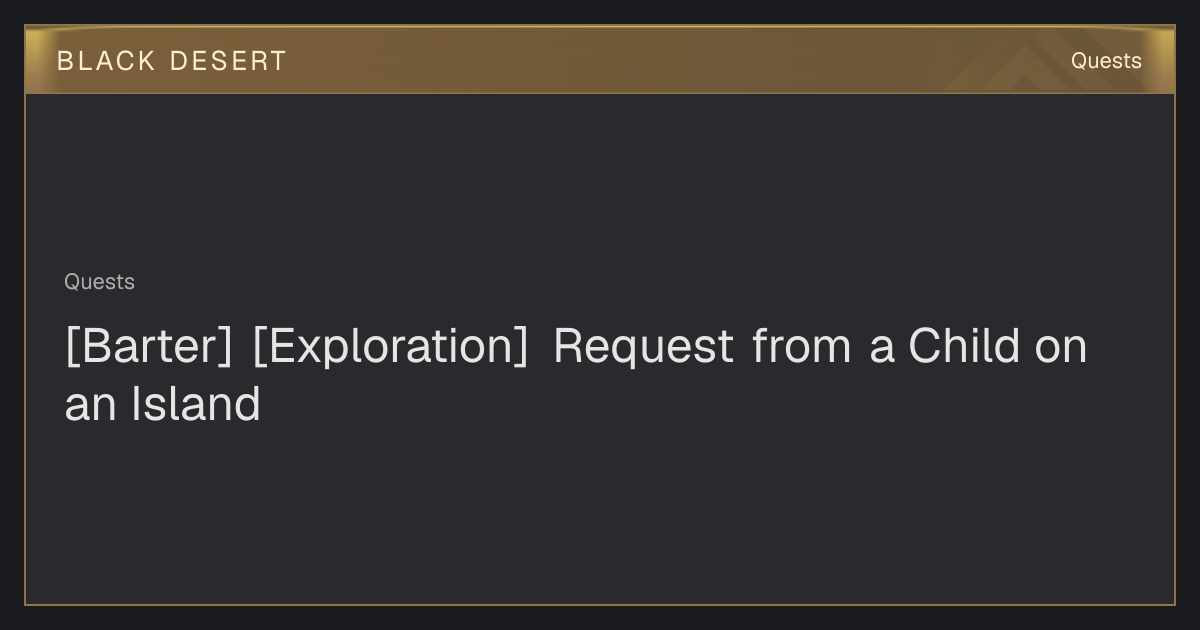Click the dark empty area above Quests breadcrumb
The height and width of the screenshot is (630, 1200).
(600, 180)
